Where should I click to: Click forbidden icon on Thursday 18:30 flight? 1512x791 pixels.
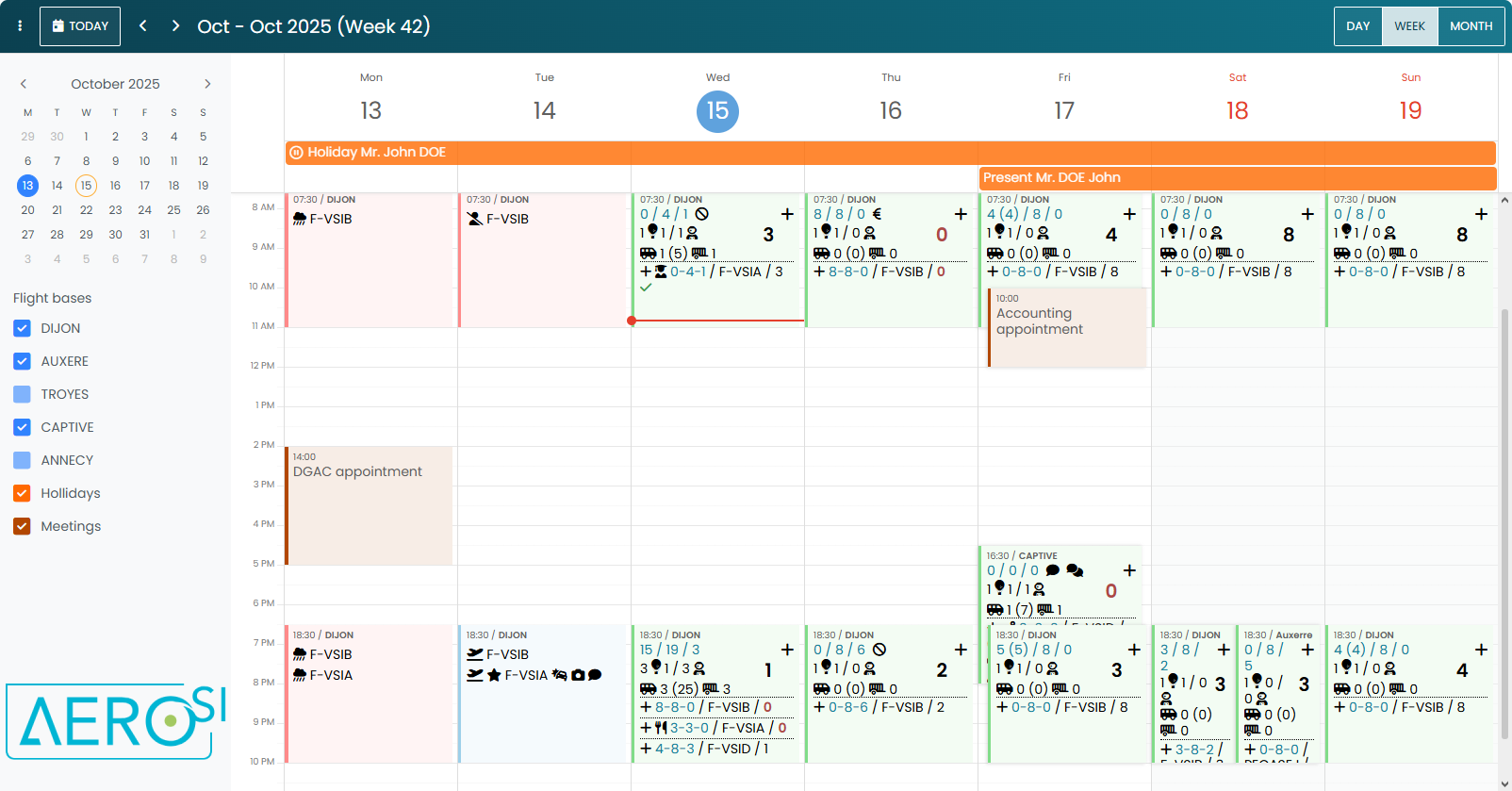879,650
